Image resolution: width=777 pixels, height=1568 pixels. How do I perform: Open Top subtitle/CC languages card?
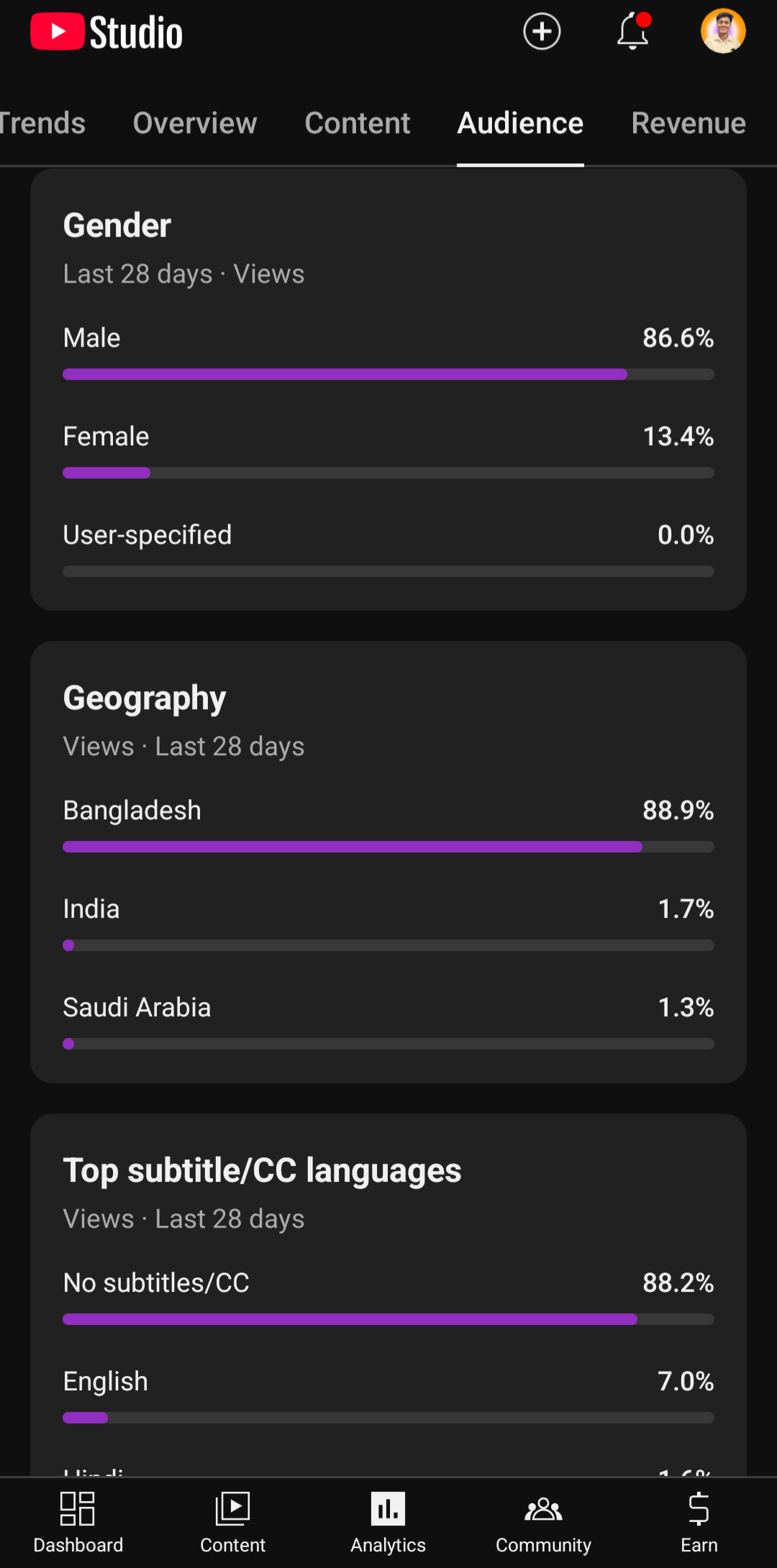coord(262,1170)
